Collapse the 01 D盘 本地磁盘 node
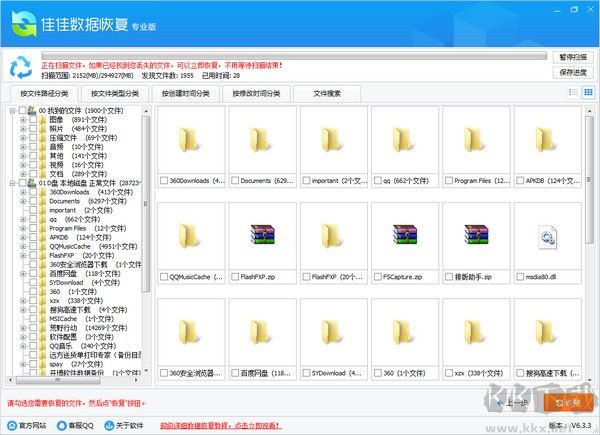Image resolution: width=600 pixels, height=435 pixels. click(12, 183)
